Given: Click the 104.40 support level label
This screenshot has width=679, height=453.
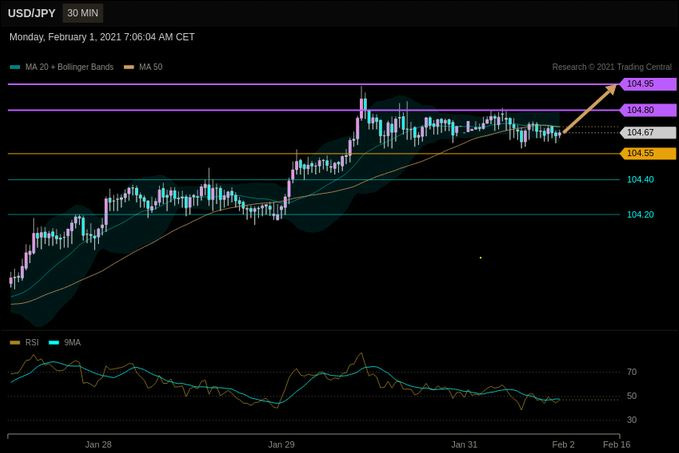Looking at the screenshot, I should pyautogui.click(x=640, y=179).
